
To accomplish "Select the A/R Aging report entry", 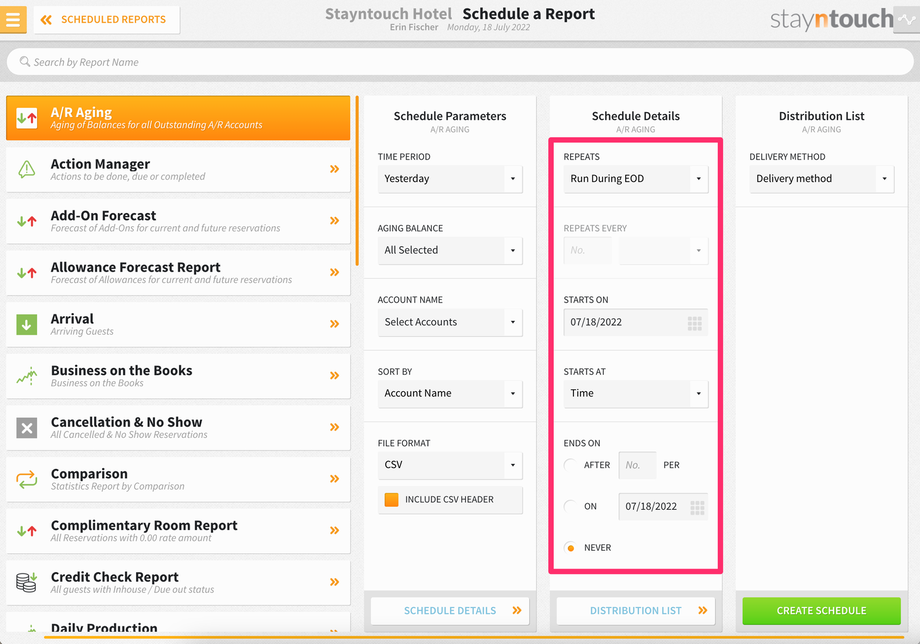I will click(x=178, y=118).
